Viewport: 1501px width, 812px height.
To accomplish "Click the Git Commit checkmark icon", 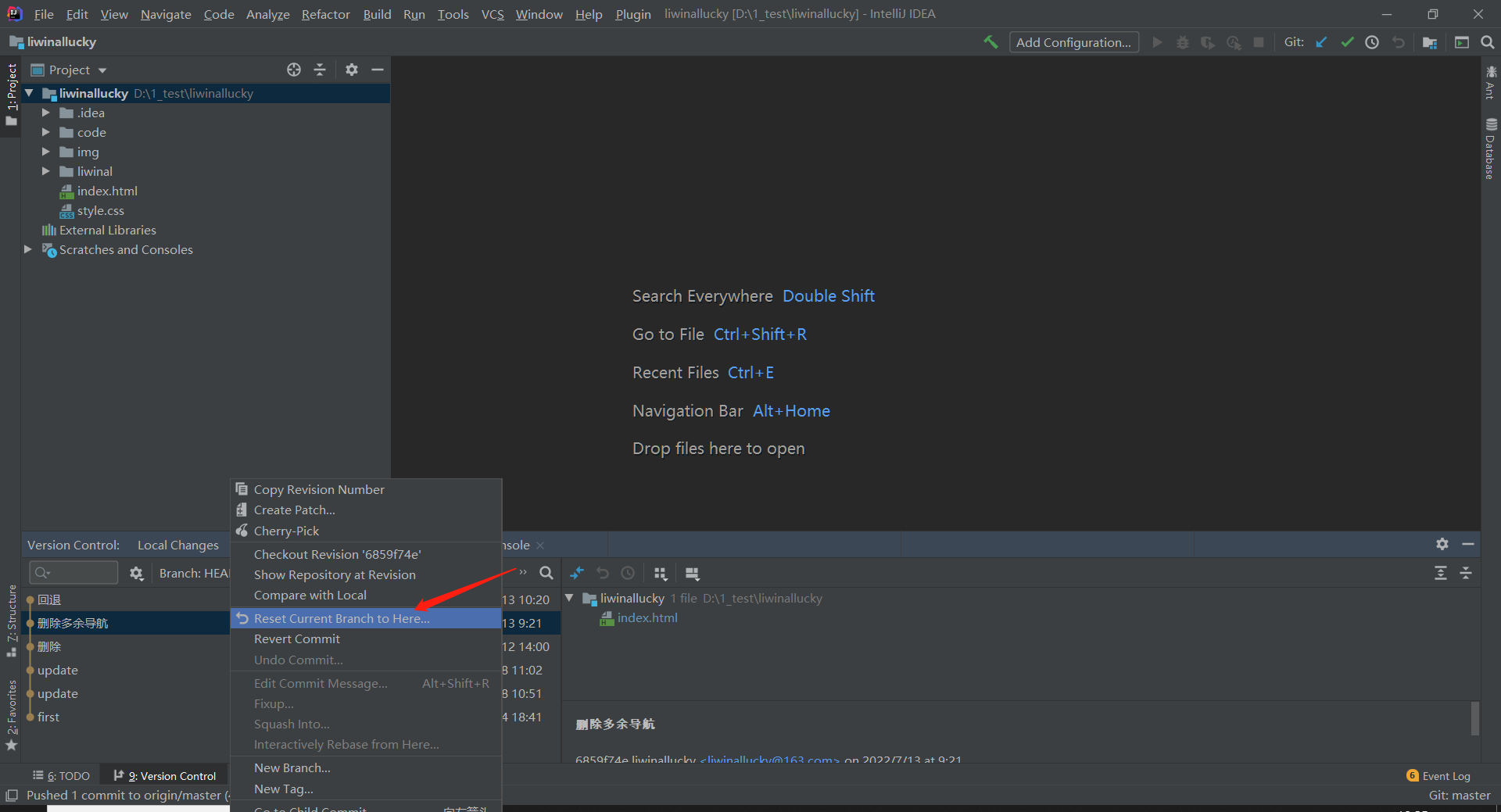I will [1347, 42].
